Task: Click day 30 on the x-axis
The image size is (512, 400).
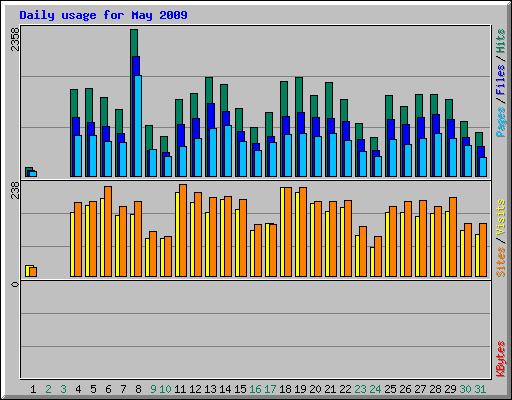Action: tap(465, 389)
